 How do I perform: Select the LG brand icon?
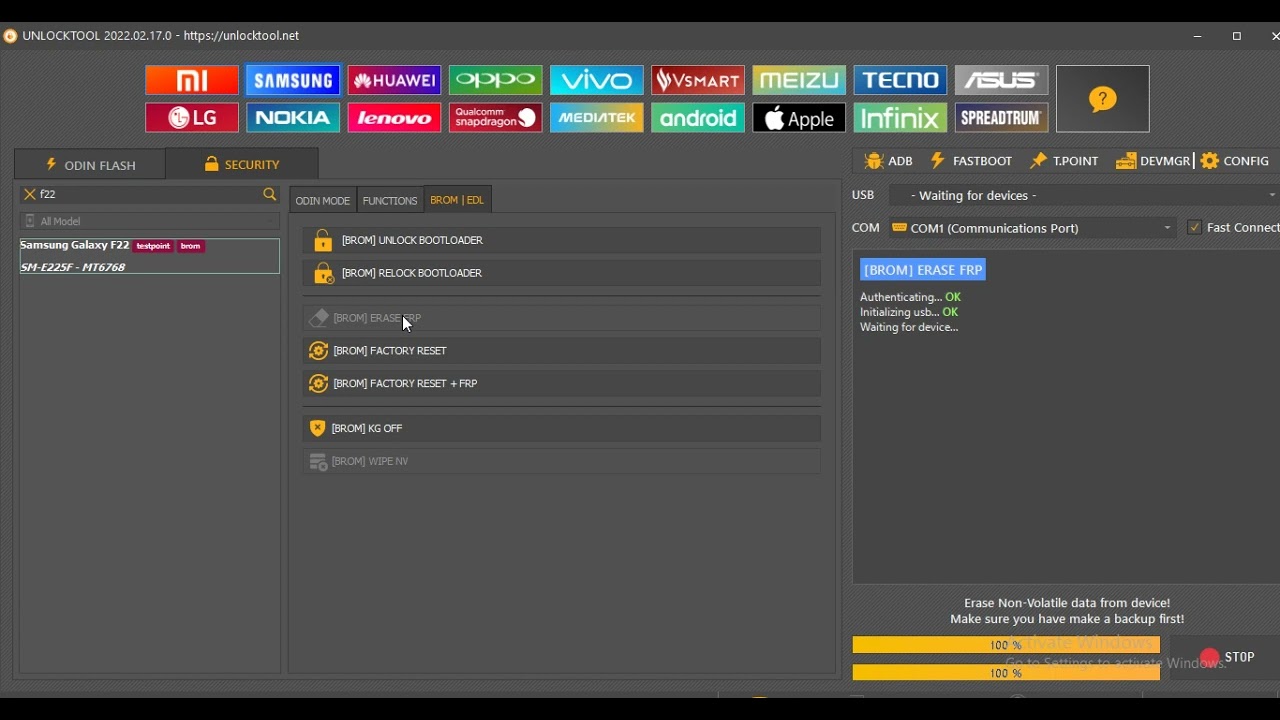192,118
